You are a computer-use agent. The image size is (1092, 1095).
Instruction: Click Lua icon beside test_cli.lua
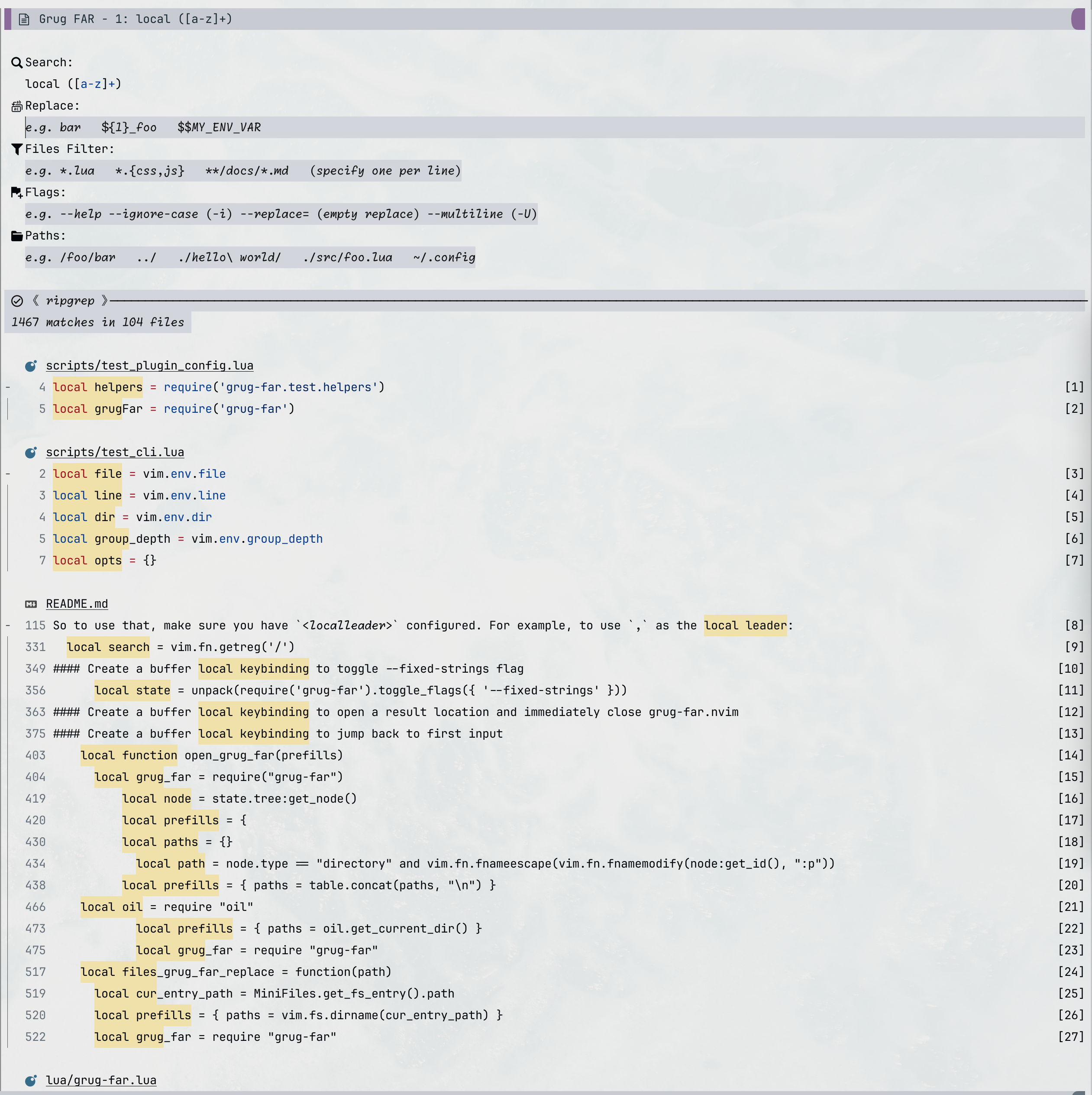[x=31, y=452]
